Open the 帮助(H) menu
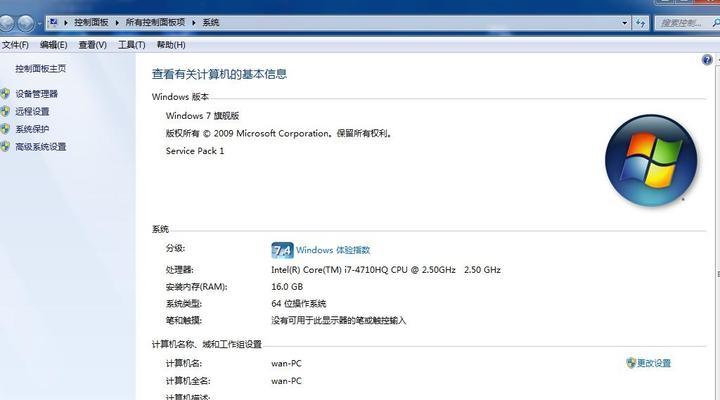Image resolution: width=720 pixels, height=400 pixels. tap(171, 45)
